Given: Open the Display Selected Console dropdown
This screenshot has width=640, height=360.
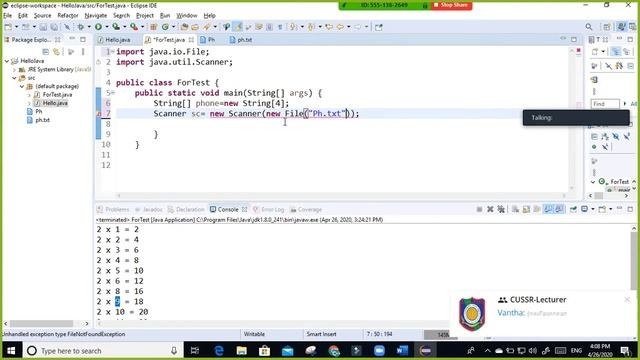Looking at the screenshot, I should click(x=593, y=209).
